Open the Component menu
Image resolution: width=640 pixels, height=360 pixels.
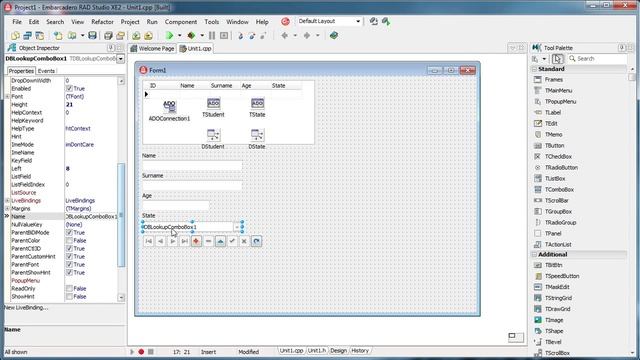[x=181, y=22]
